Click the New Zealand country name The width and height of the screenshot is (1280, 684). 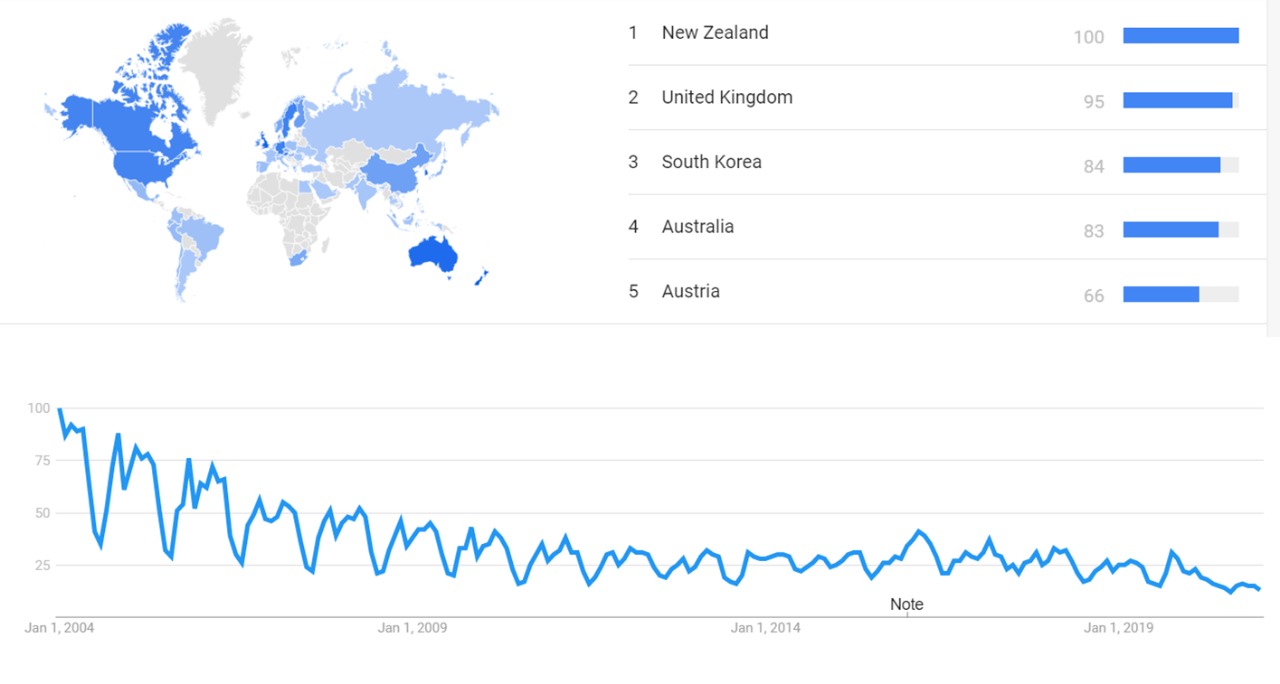point(715,33)
